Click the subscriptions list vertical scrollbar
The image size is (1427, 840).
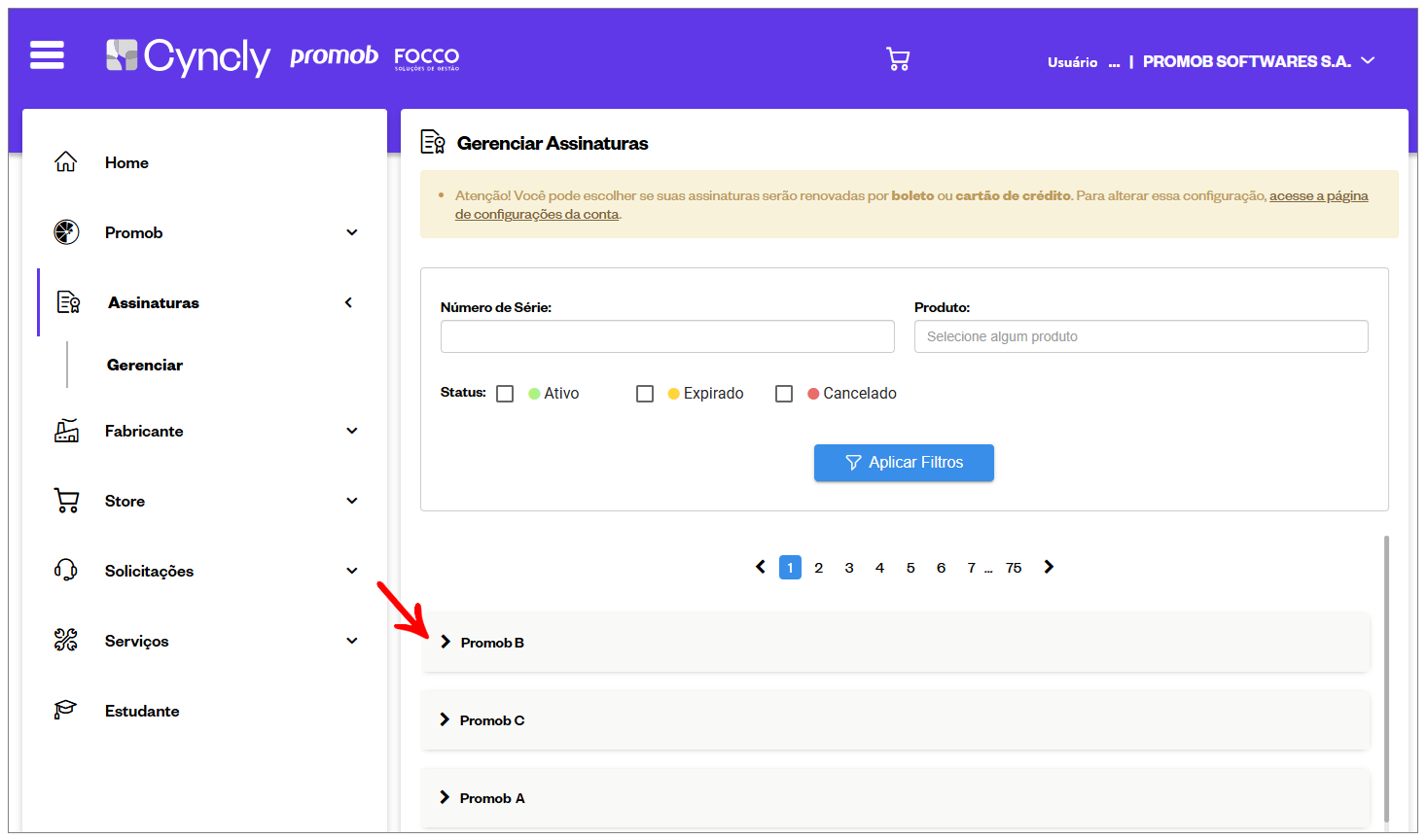point(1386,679)
